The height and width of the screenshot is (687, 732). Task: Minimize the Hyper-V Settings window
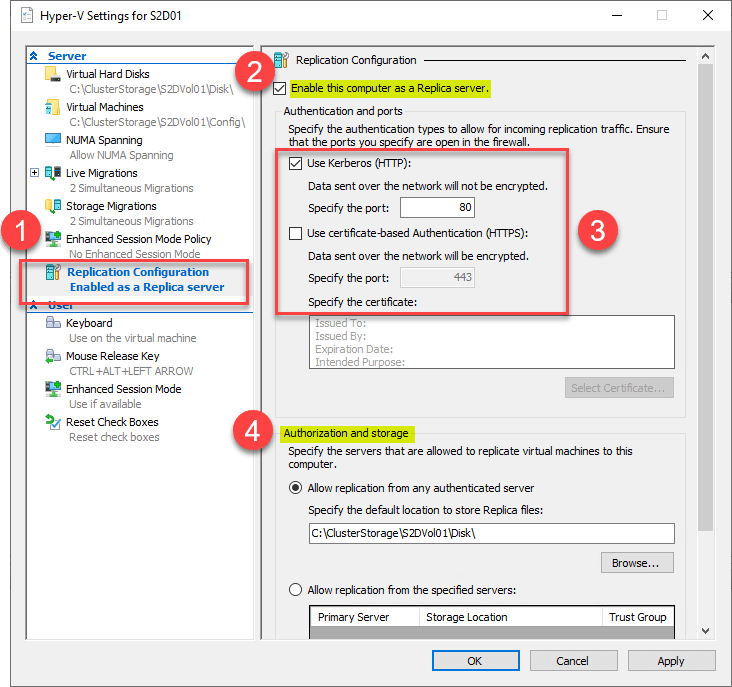617,15
